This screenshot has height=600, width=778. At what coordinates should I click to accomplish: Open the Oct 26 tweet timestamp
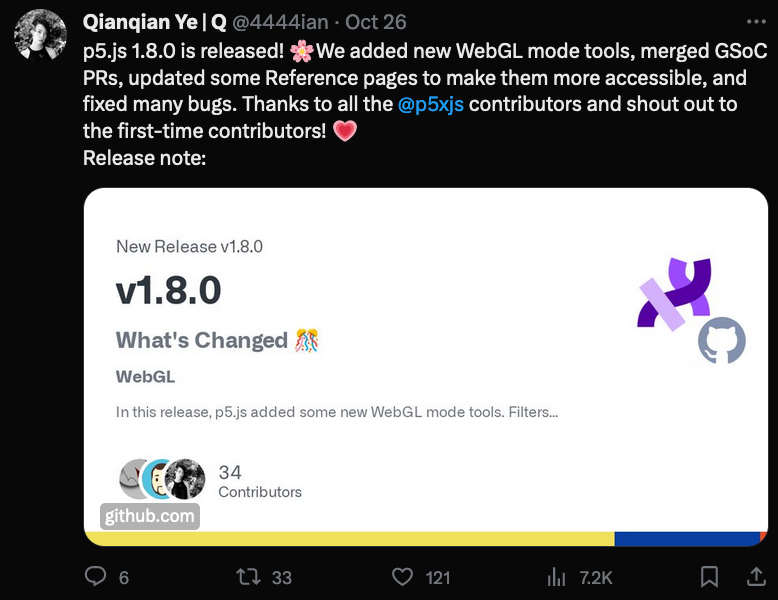point(376,22)
